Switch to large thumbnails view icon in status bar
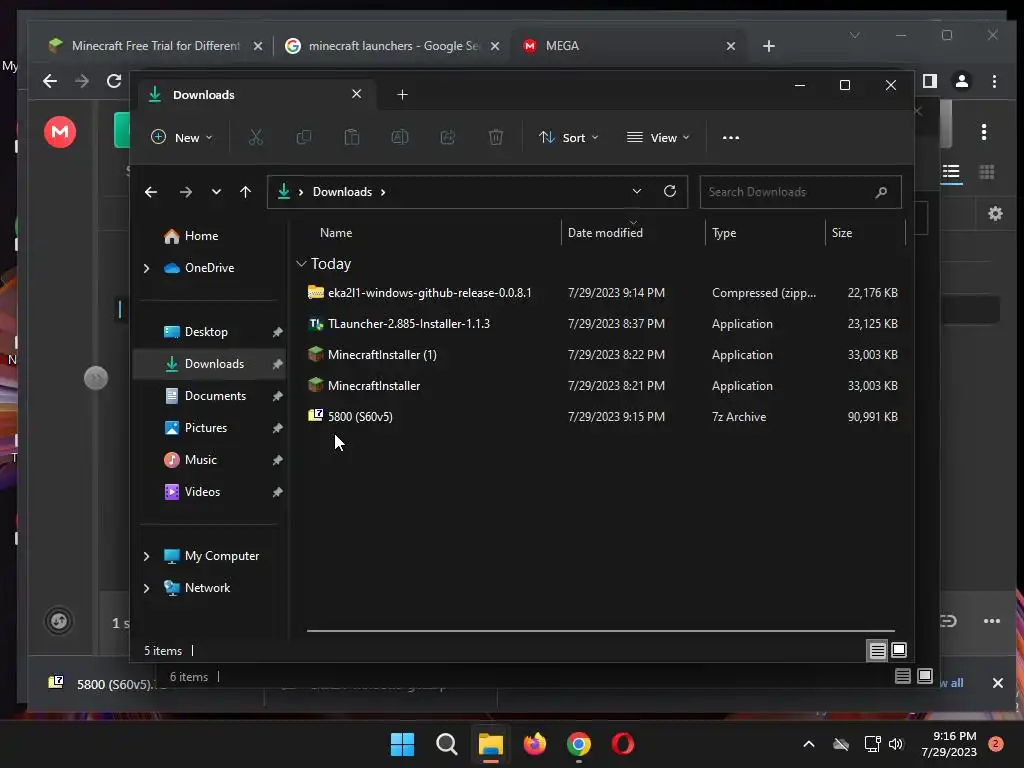This screenshot has width=1024, height=768. (x=899, y=650)
